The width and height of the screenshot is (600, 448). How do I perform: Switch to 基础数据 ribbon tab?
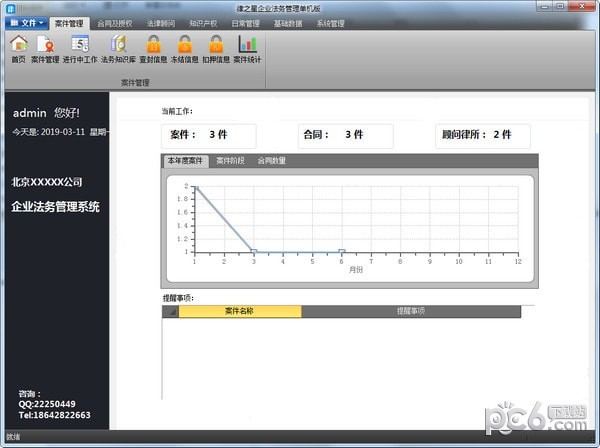[x=288, y=23]
